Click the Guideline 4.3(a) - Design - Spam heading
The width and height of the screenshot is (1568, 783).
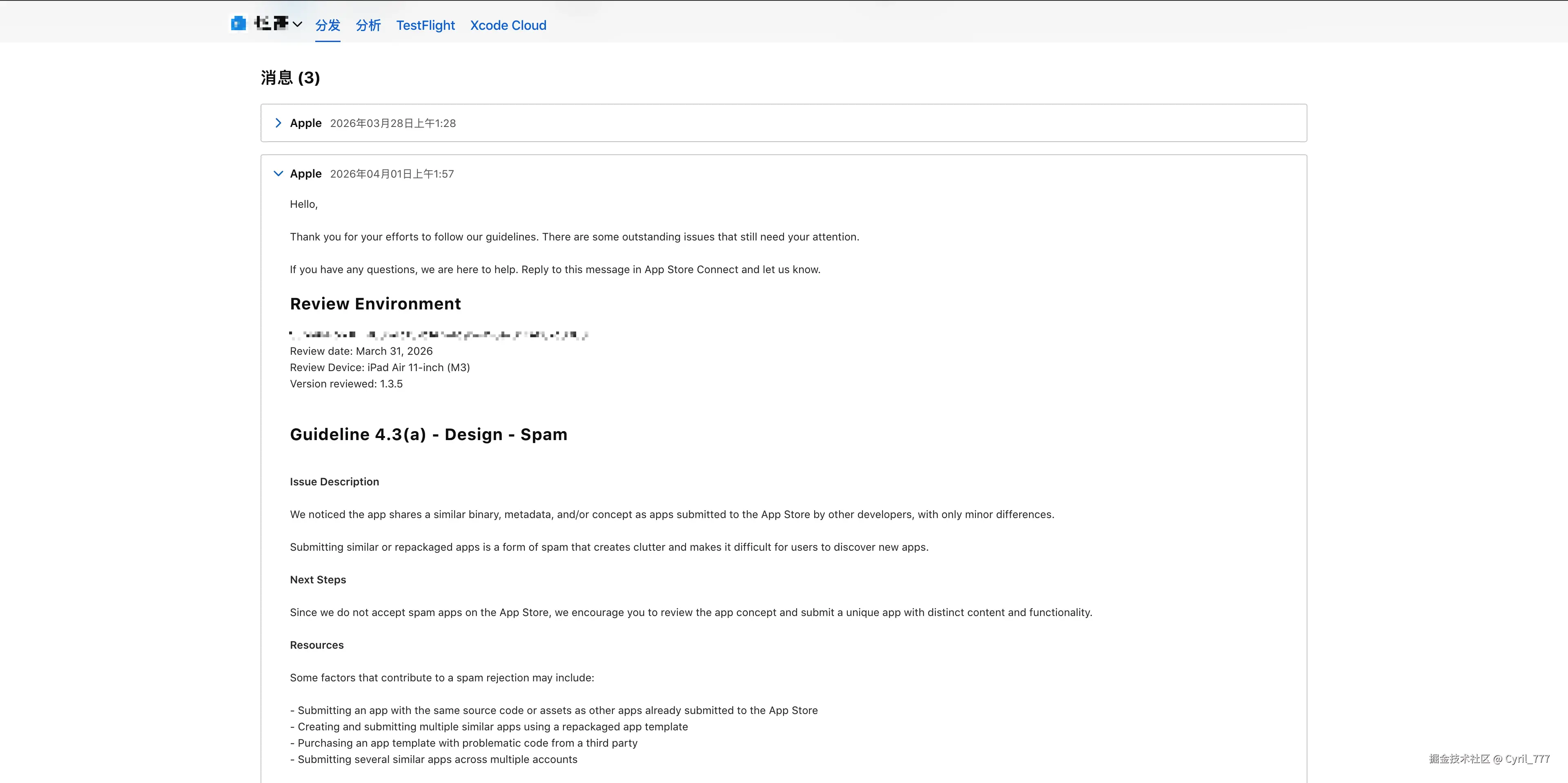click(428, 434)
